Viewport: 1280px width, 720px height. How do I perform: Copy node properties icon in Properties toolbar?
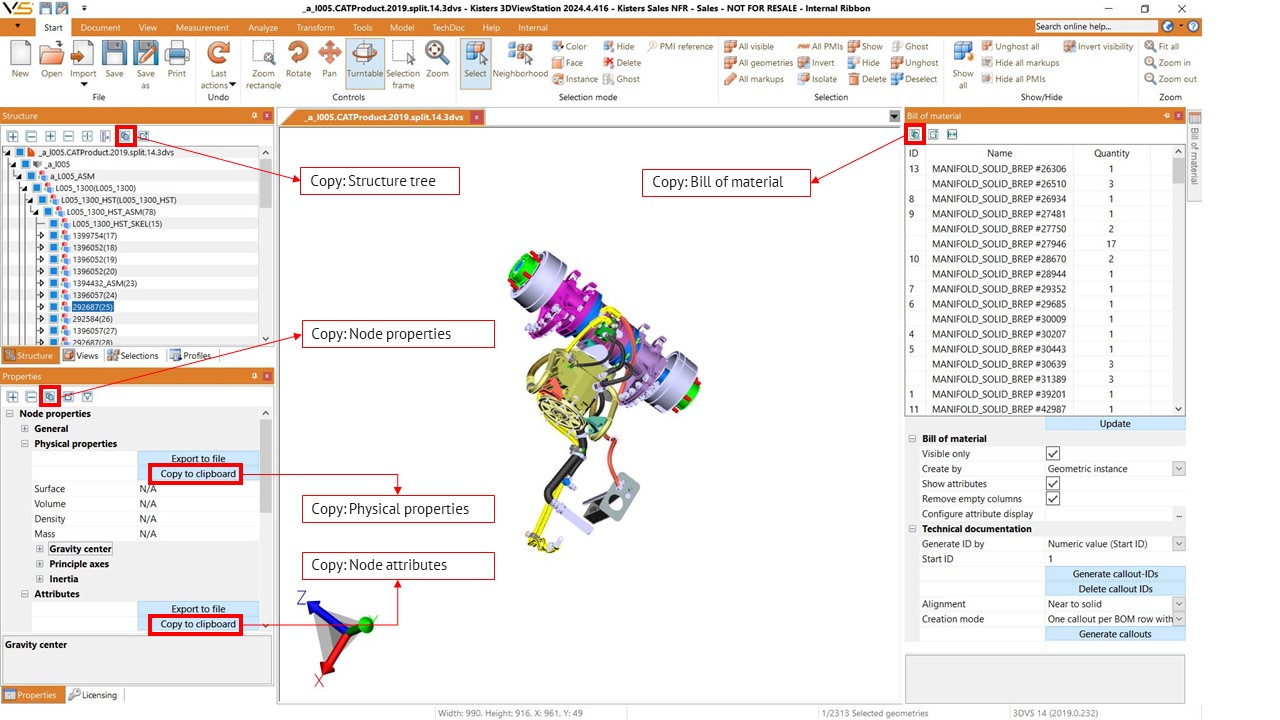(x=50, y=397)
